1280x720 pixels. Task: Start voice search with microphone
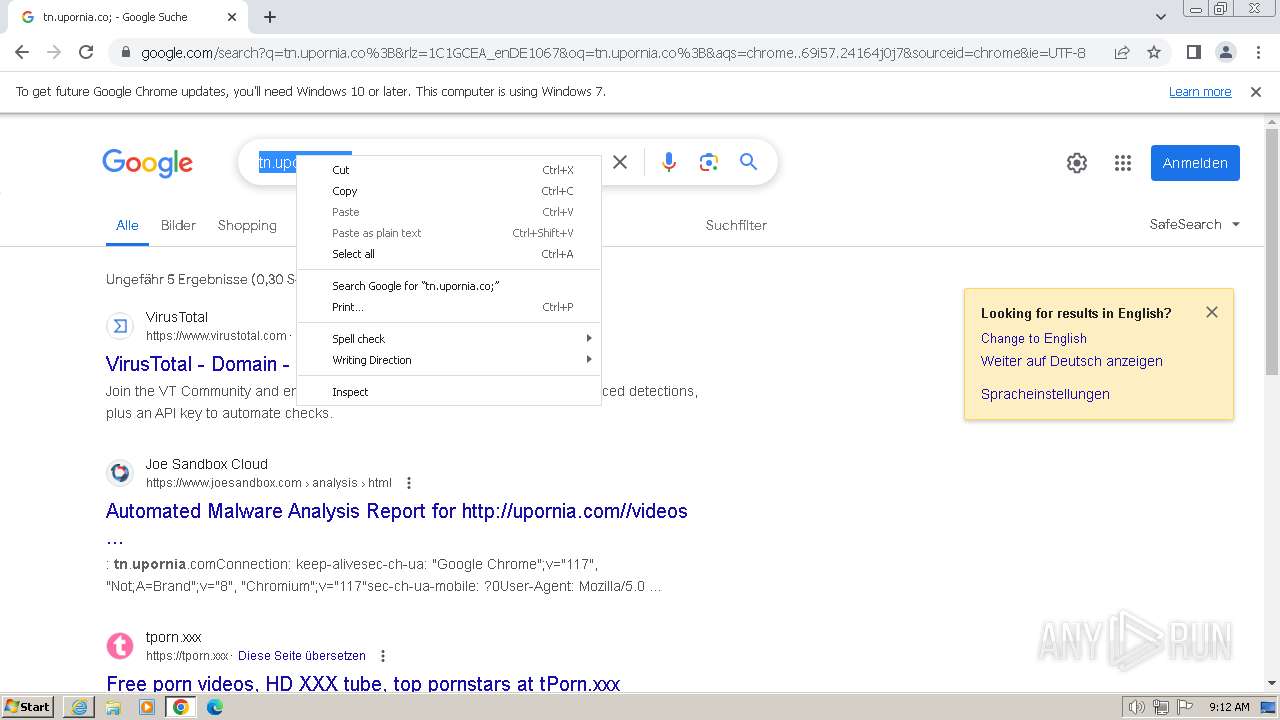point(669,162)
